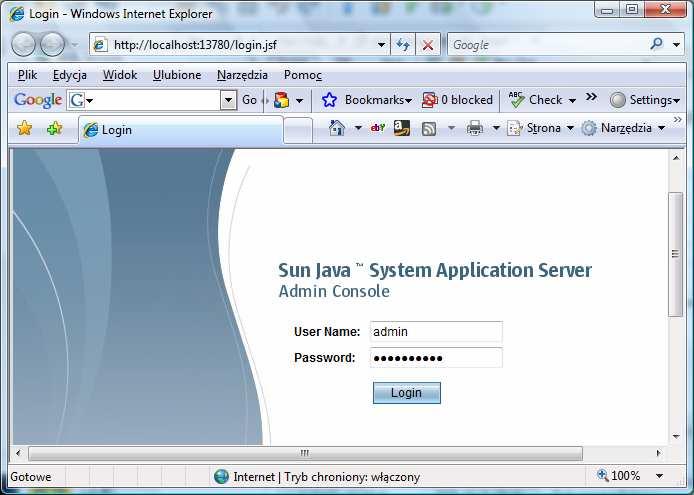Click the horizontal scrollbar left arrow

tap(18, 453)
